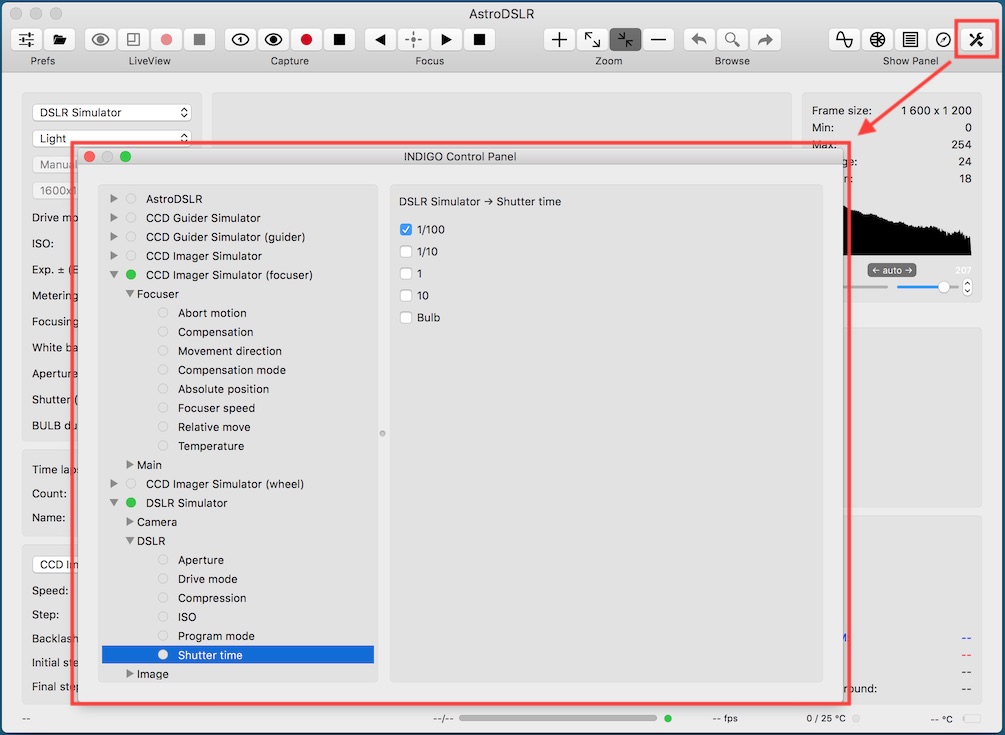Image resolution: width=1005 pixels, height=735 pixels.
Task: Collapse CCD Imager Simulator (focuser) node
Action: click(x=113, y=275)
